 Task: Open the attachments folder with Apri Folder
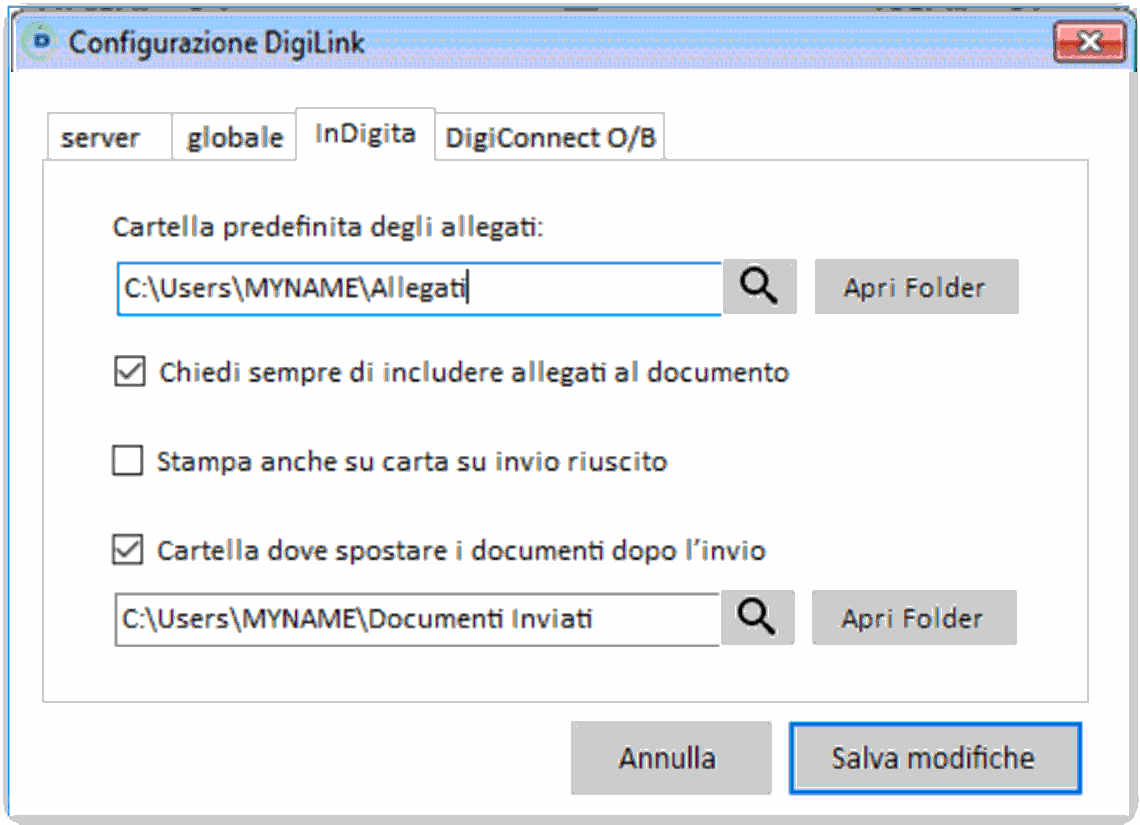pos(916,287)
